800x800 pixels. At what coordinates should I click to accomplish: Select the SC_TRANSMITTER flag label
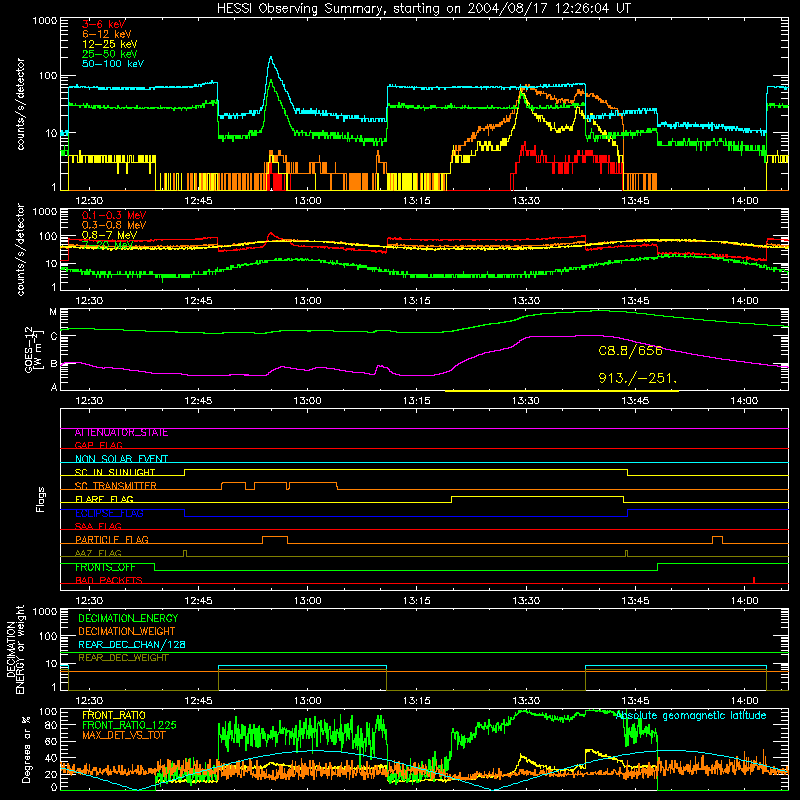[x=116, y=486]
